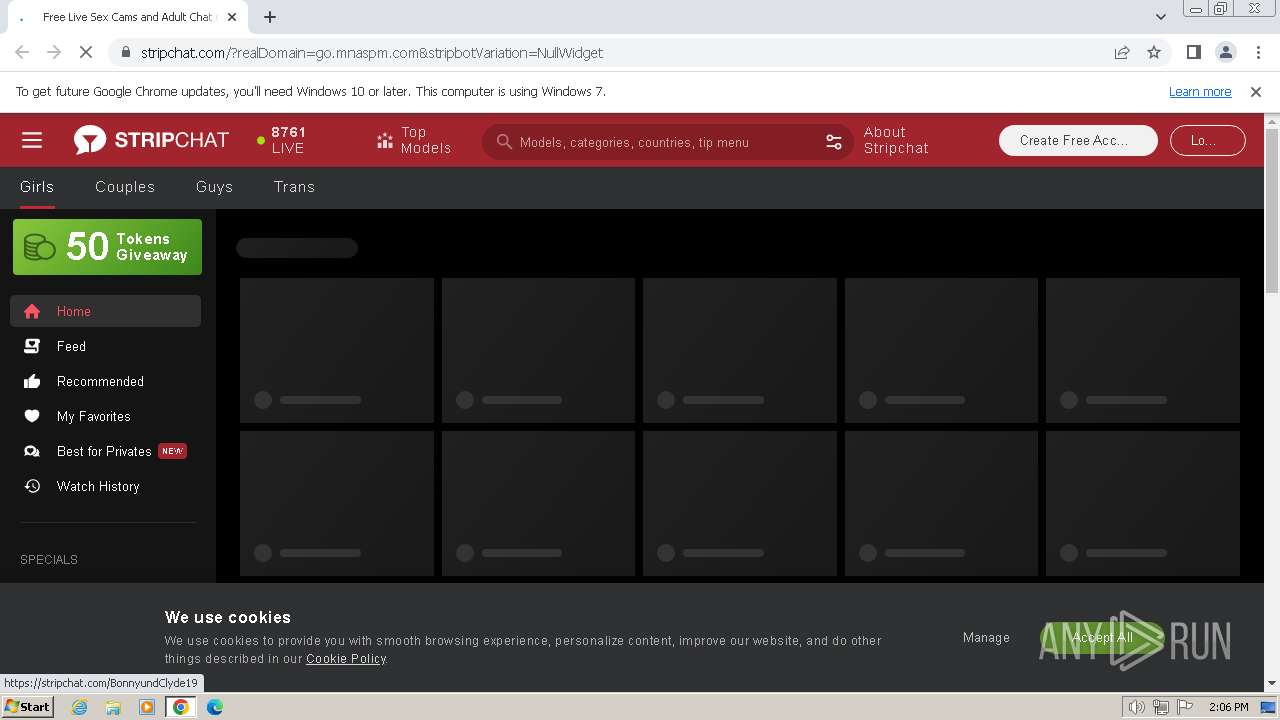Open My Favorites in the sidebar
The height and width of the screenshot is (720, 1280).
[105, 416]
